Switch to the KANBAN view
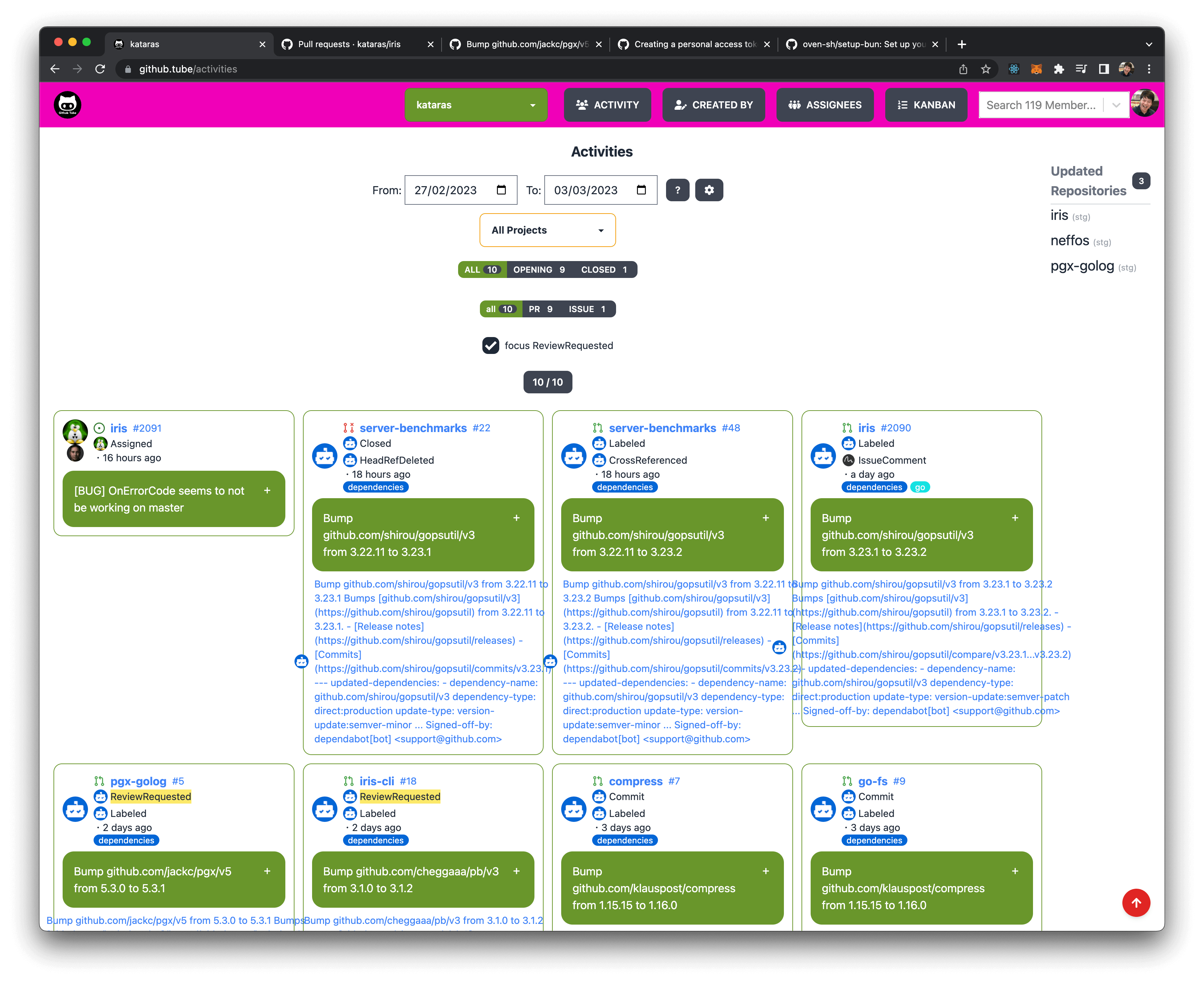Image resolution: width=1204 pixels, height=983 pixels. (926, 105)
